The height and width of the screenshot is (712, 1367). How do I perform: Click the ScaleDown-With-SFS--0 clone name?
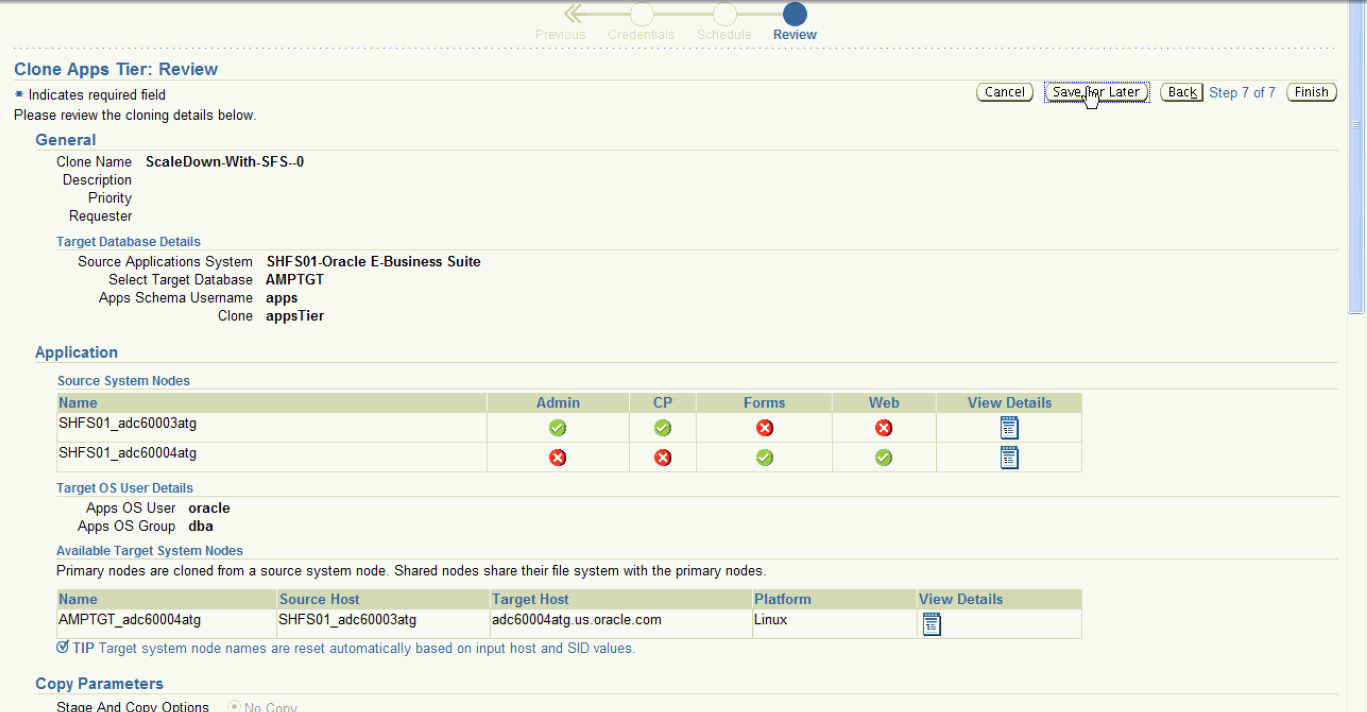tap(225, 161)
